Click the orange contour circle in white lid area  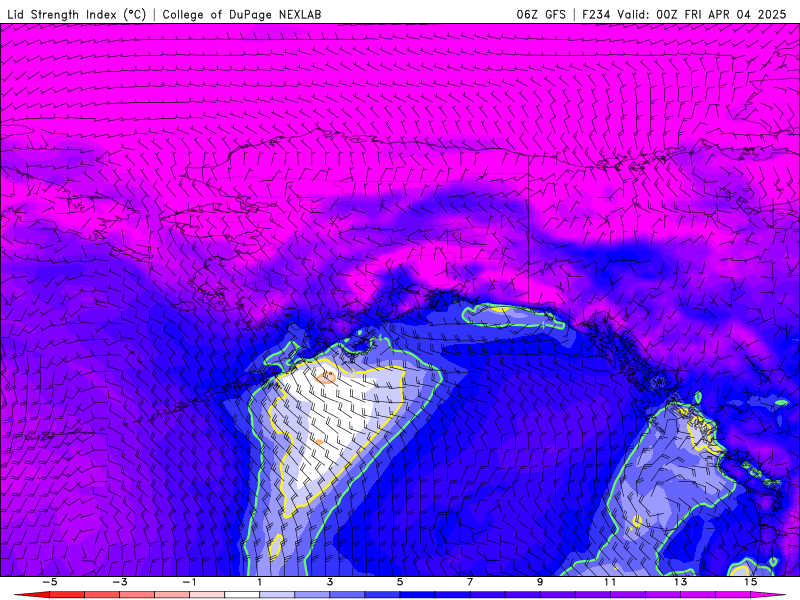[x=326, y=378]
